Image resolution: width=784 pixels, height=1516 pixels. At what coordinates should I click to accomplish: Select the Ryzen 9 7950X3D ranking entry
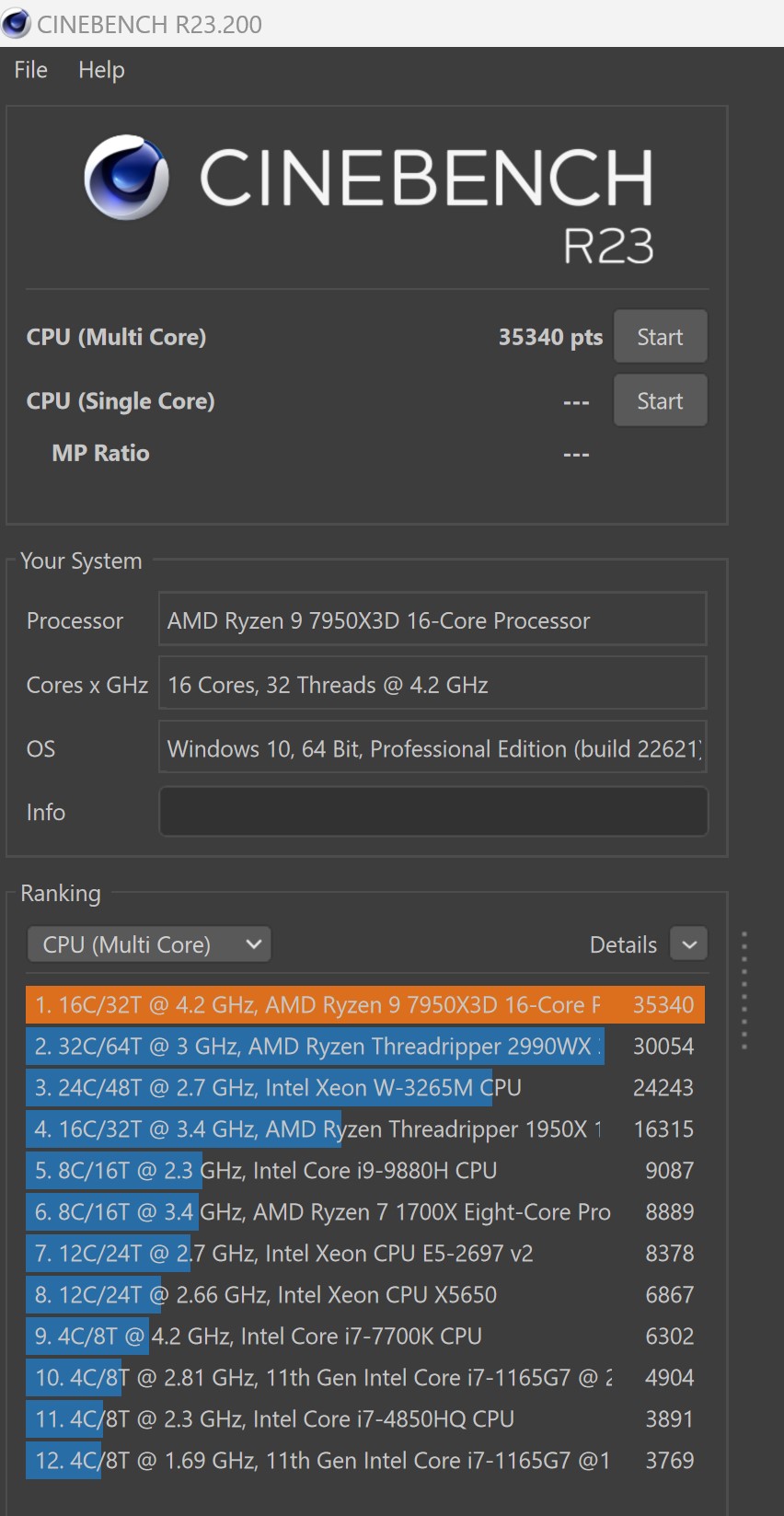click(x=365, y=1005)
